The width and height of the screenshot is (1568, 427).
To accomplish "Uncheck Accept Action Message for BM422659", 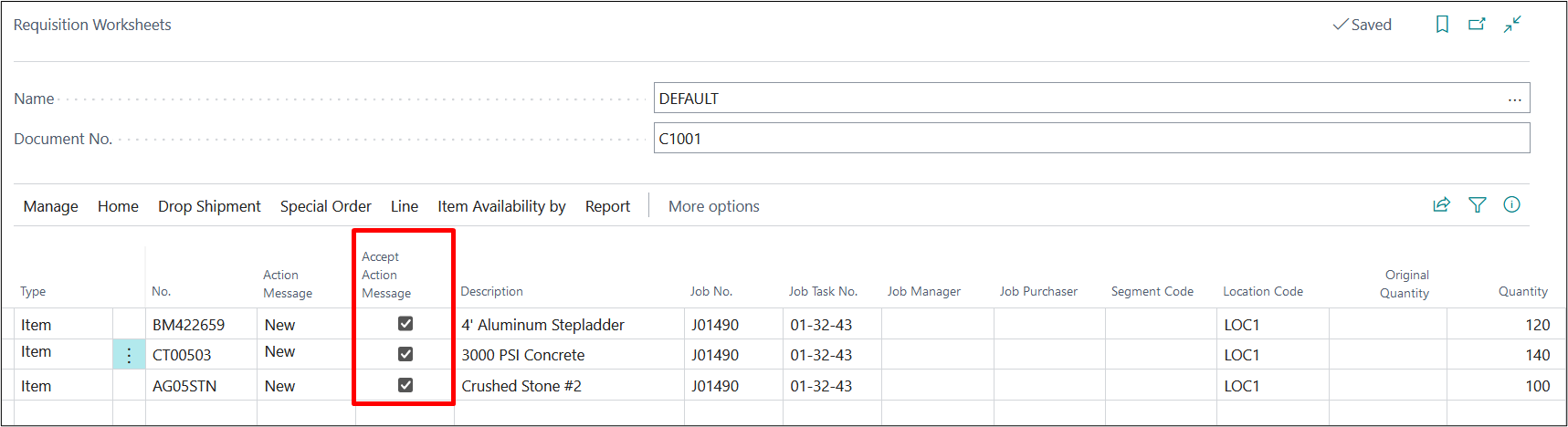I will tap(405, 324).
